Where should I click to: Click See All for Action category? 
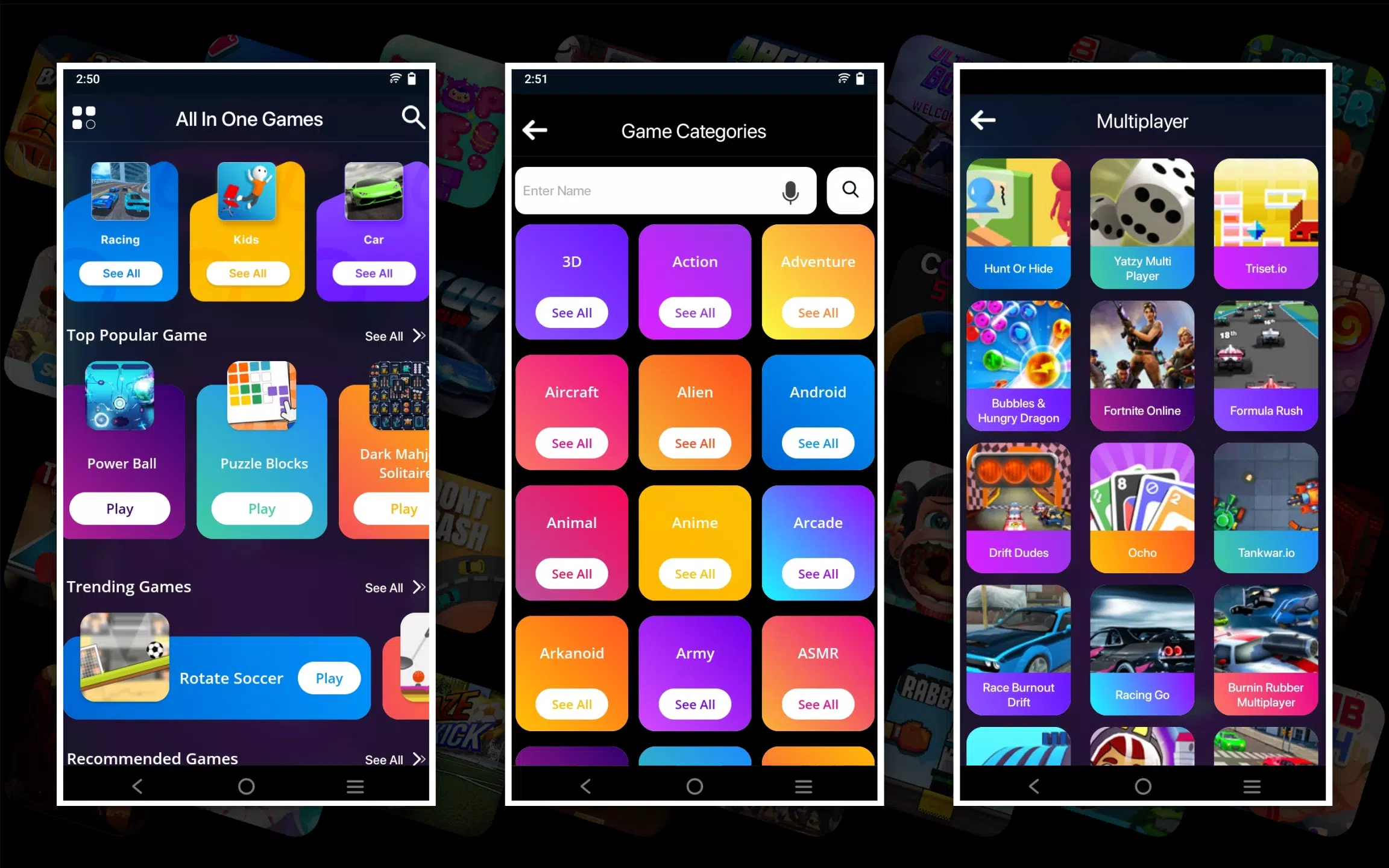point(694,312)
